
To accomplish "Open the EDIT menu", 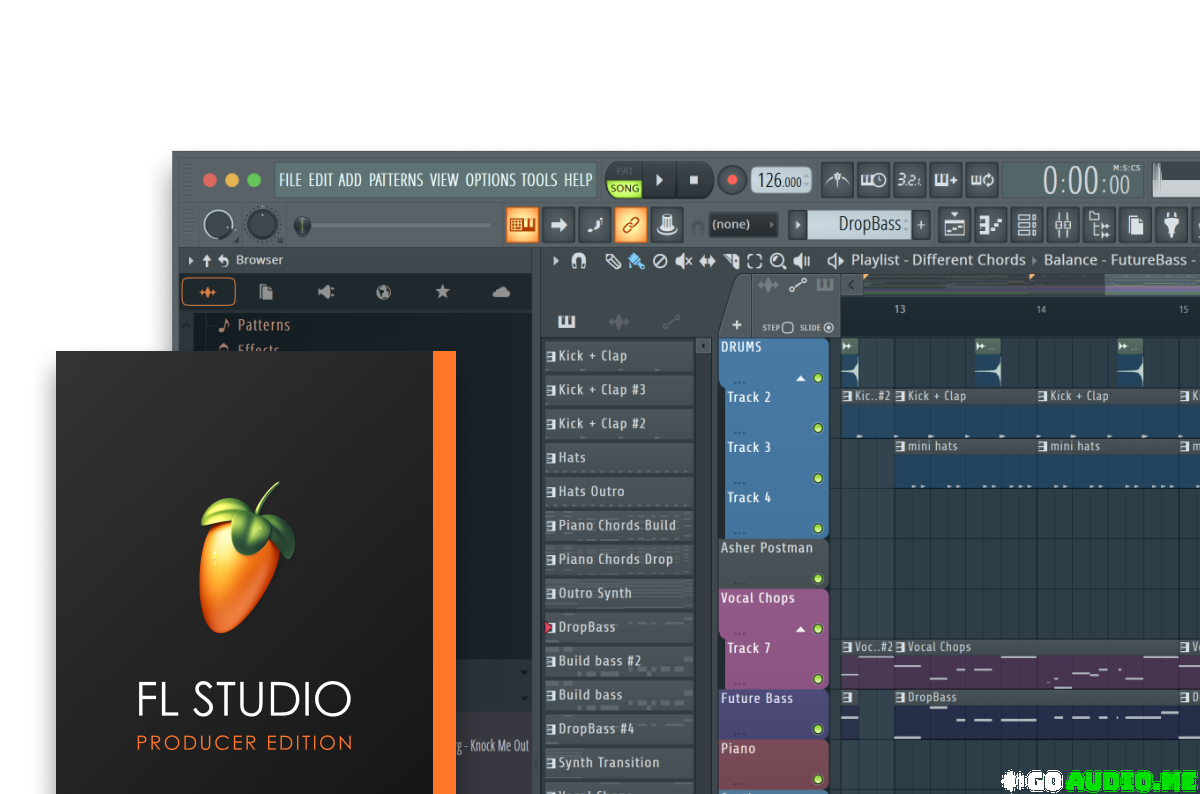I will pyautogui.click(x=320, y=180).
